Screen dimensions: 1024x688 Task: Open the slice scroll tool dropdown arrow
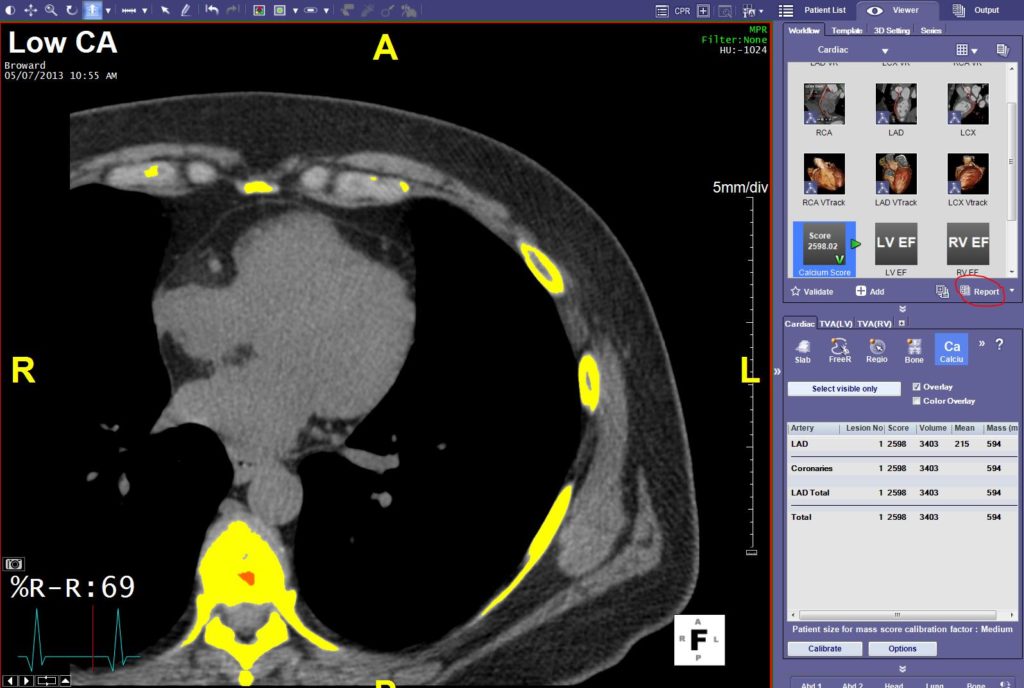coord(108,10)
